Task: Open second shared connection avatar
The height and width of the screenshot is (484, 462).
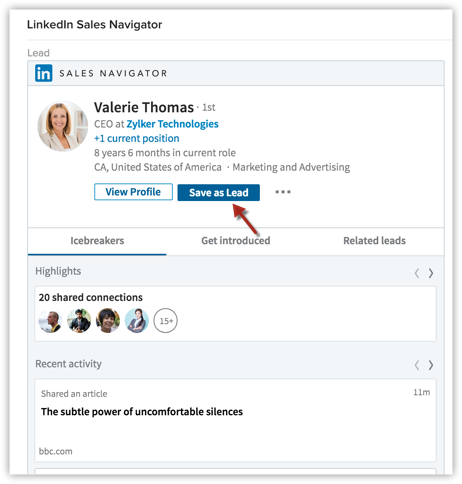Action: pyautogui.click(x=79, y=321)
